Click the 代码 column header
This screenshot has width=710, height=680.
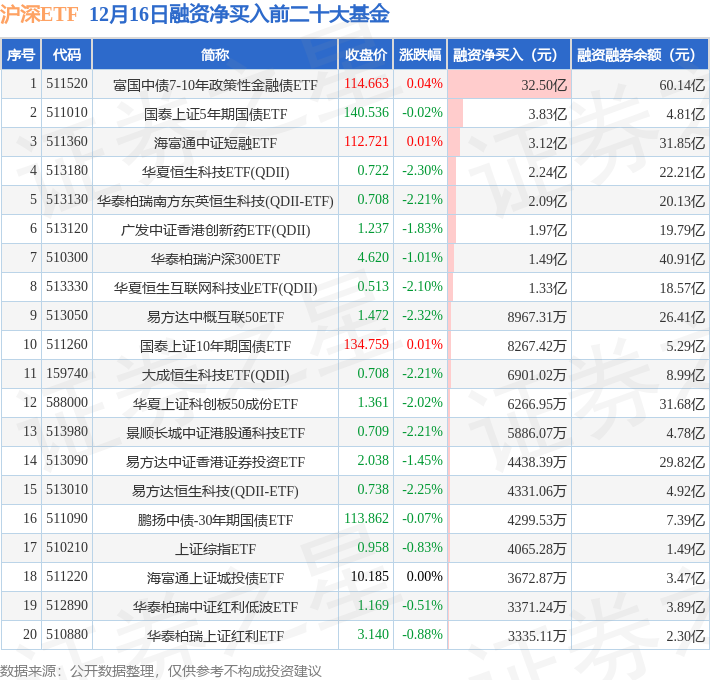click(x=67, y=55)
